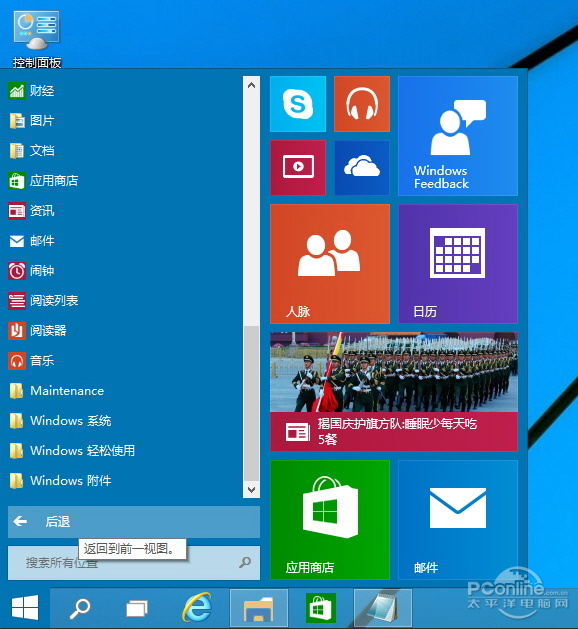Open the 文档 documents folder
The width and height of the screenshot is (578, 629).
tap(31, 150)
